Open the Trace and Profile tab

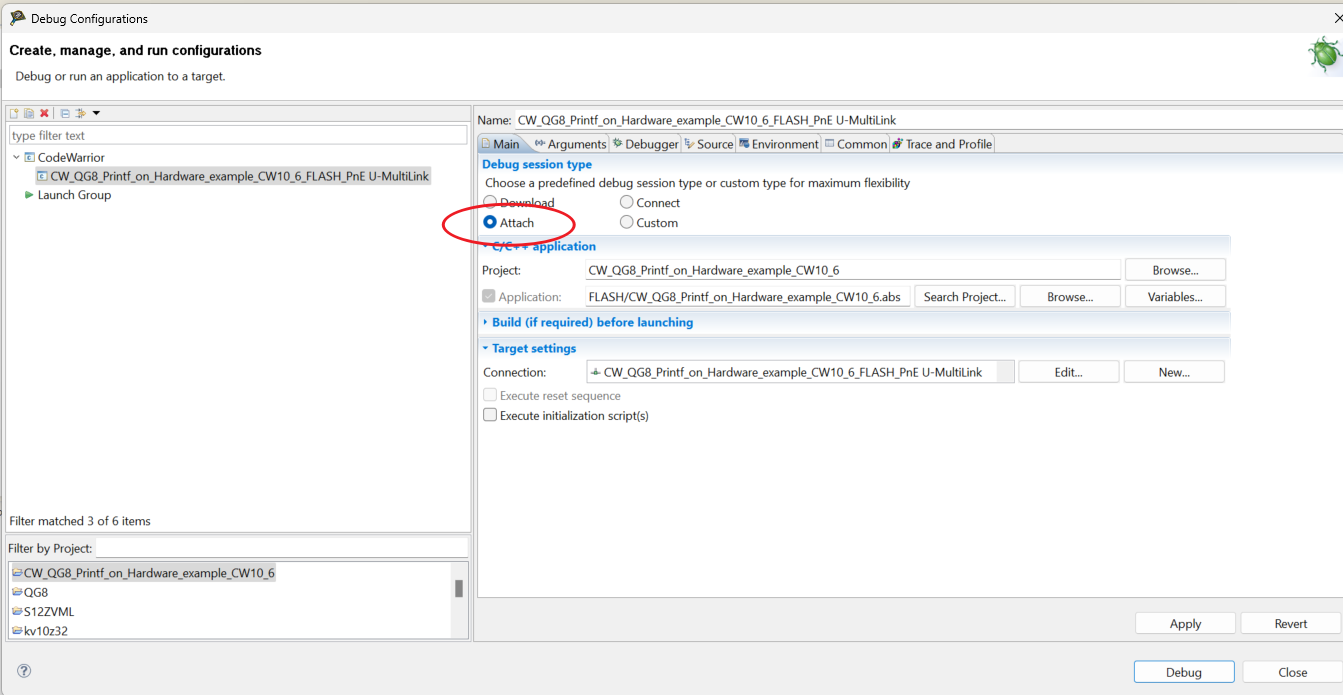click(942, 144)
